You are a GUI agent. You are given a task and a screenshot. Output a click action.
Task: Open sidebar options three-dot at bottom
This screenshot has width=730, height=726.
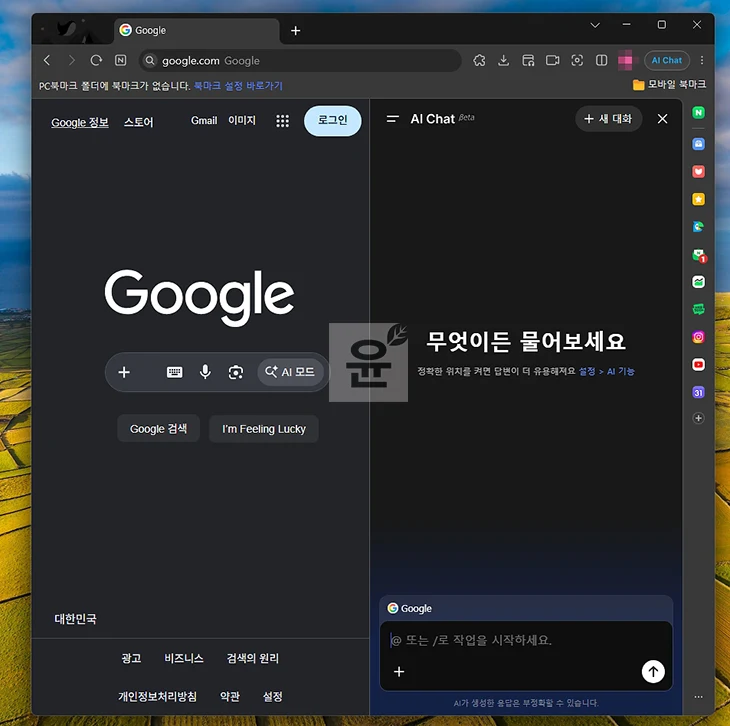pyautogui.click(x=698, y=697)
